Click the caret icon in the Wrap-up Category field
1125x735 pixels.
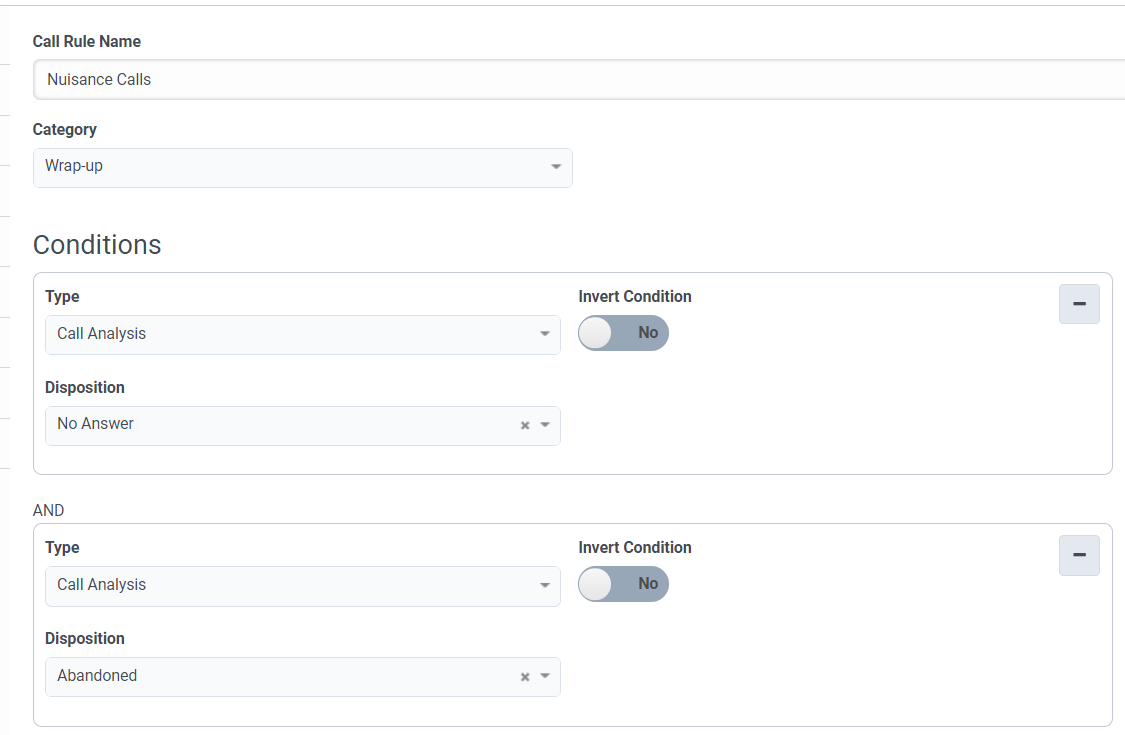click(x=556, y=167)
